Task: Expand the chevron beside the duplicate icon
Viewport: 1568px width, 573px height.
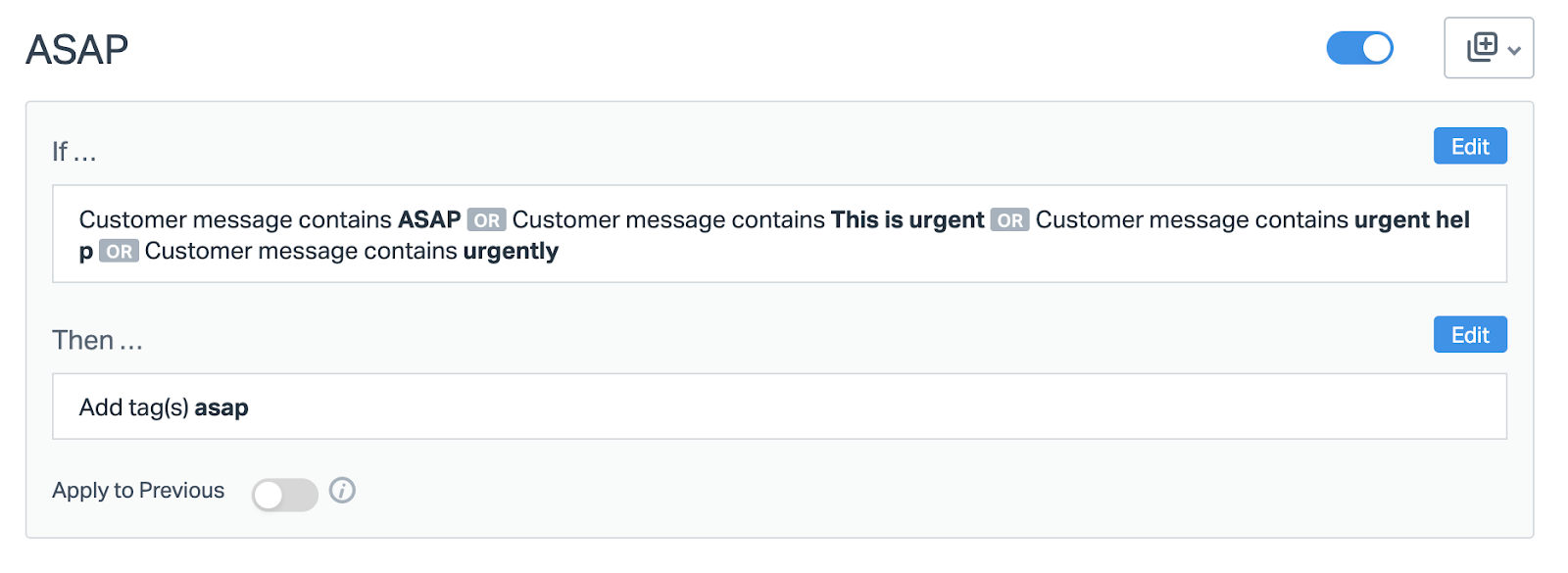Action: pyautogui.click(x=1514, y=50)
